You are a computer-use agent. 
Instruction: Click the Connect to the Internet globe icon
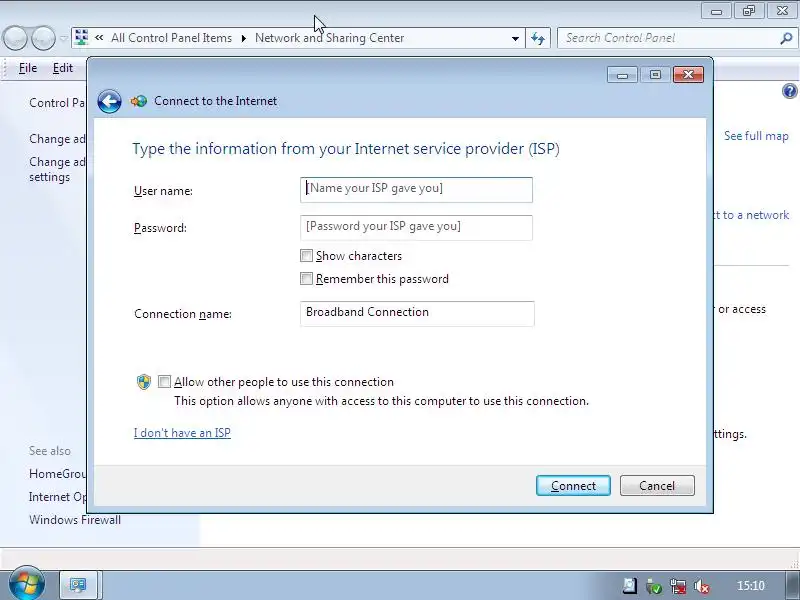pos(139,101)
